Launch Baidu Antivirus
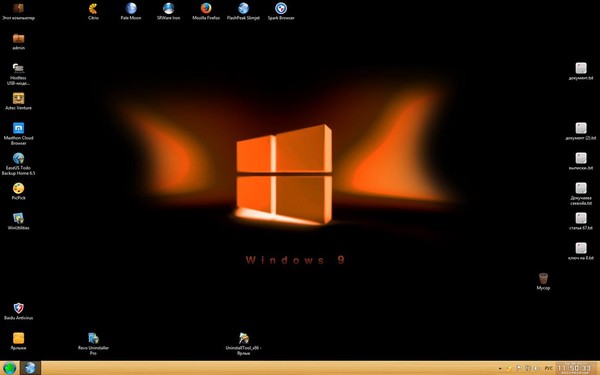Viewport: 600px width, 375px height. 18,311
